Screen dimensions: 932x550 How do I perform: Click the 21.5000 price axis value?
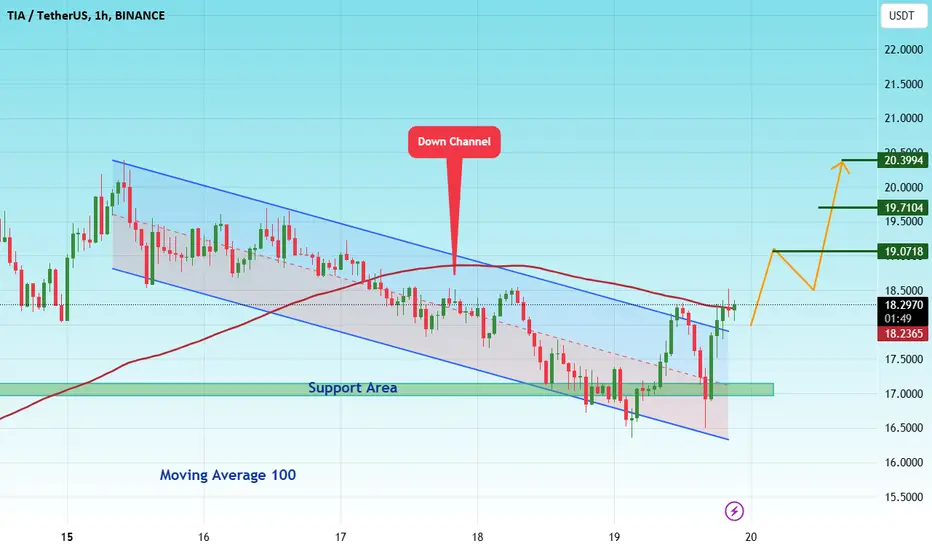point(903,84)
